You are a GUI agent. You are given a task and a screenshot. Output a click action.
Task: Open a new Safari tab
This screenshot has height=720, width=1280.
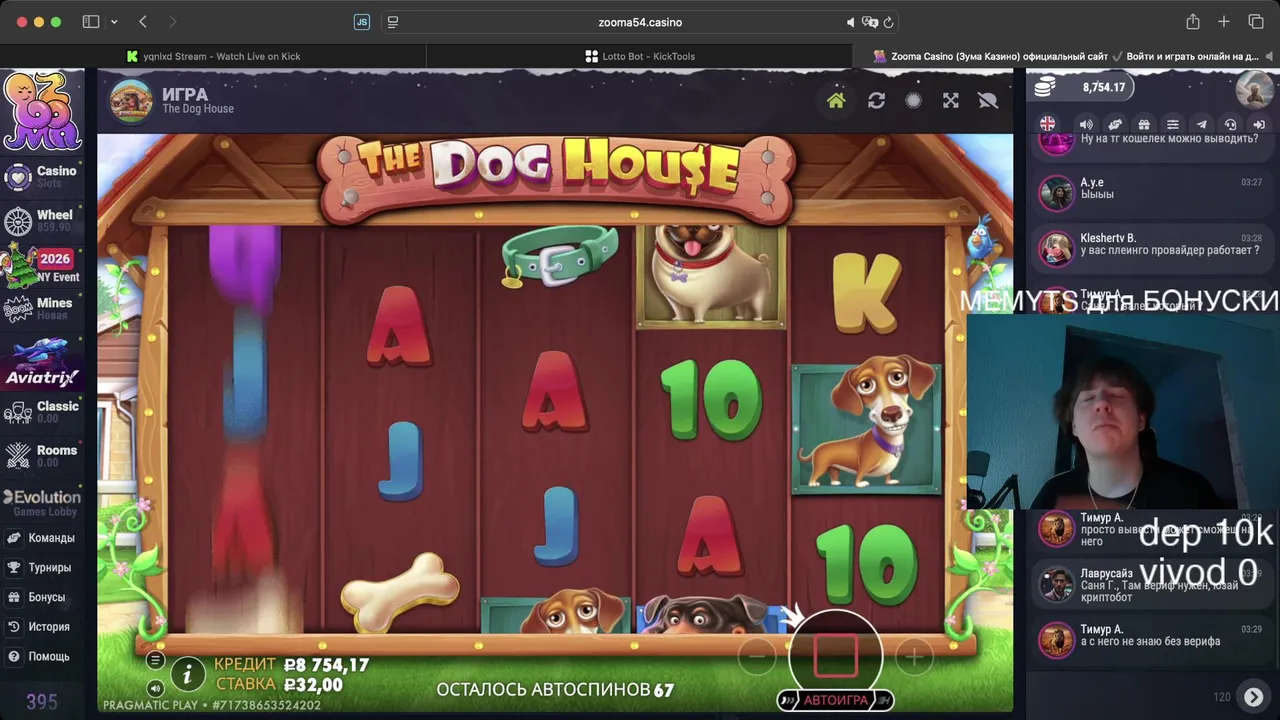point(1224,22)
